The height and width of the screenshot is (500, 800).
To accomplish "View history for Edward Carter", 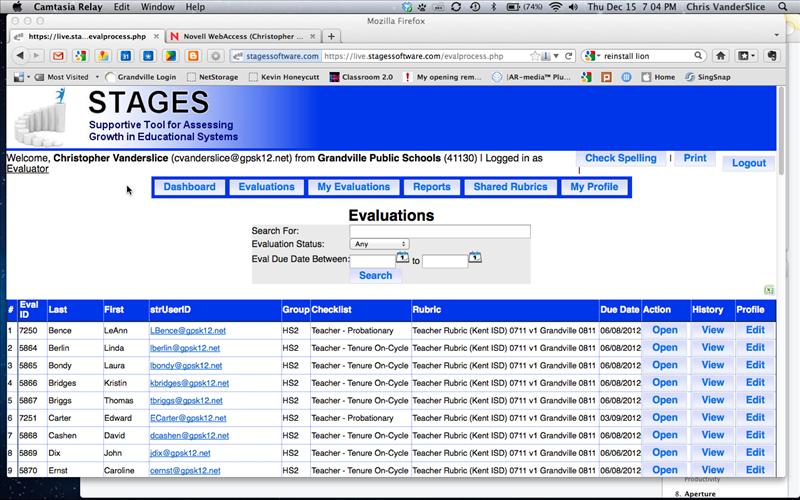I will [712, 417].
